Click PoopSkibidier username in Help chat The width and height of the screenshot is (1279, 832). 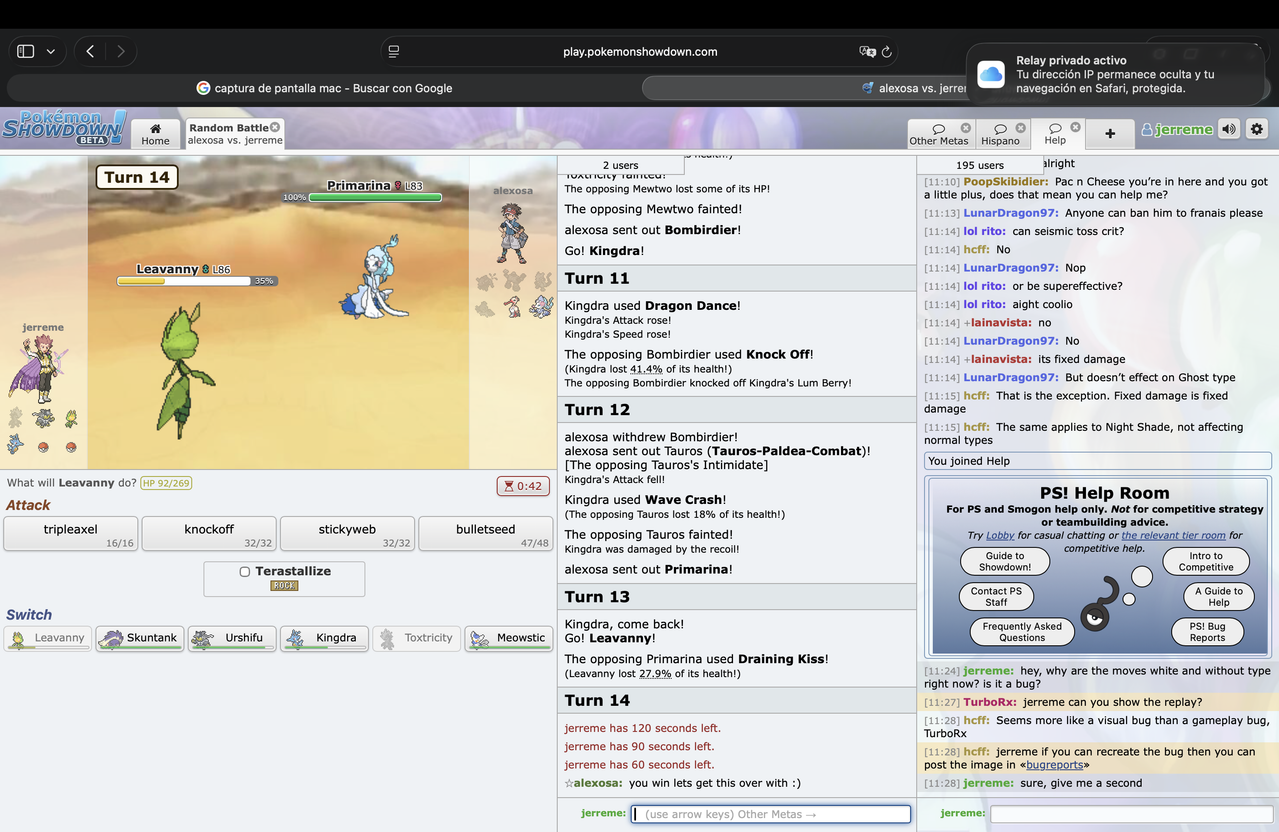[1005, 182]
